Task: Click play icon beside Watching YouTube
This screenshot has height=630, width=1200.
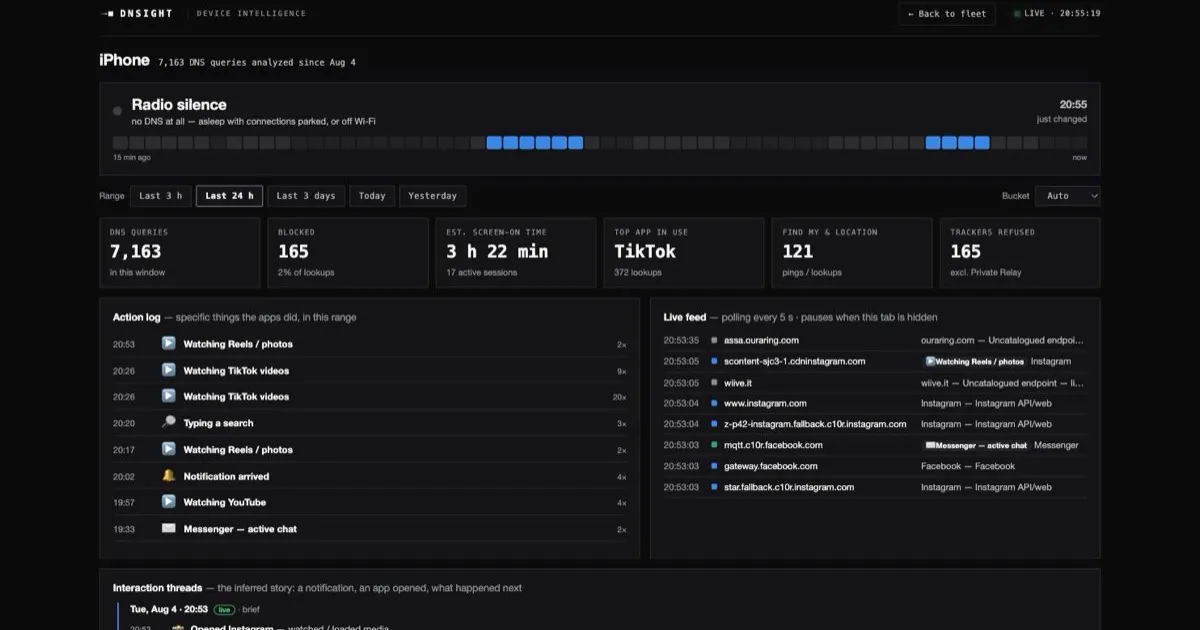Action: (x=169, y=502)
